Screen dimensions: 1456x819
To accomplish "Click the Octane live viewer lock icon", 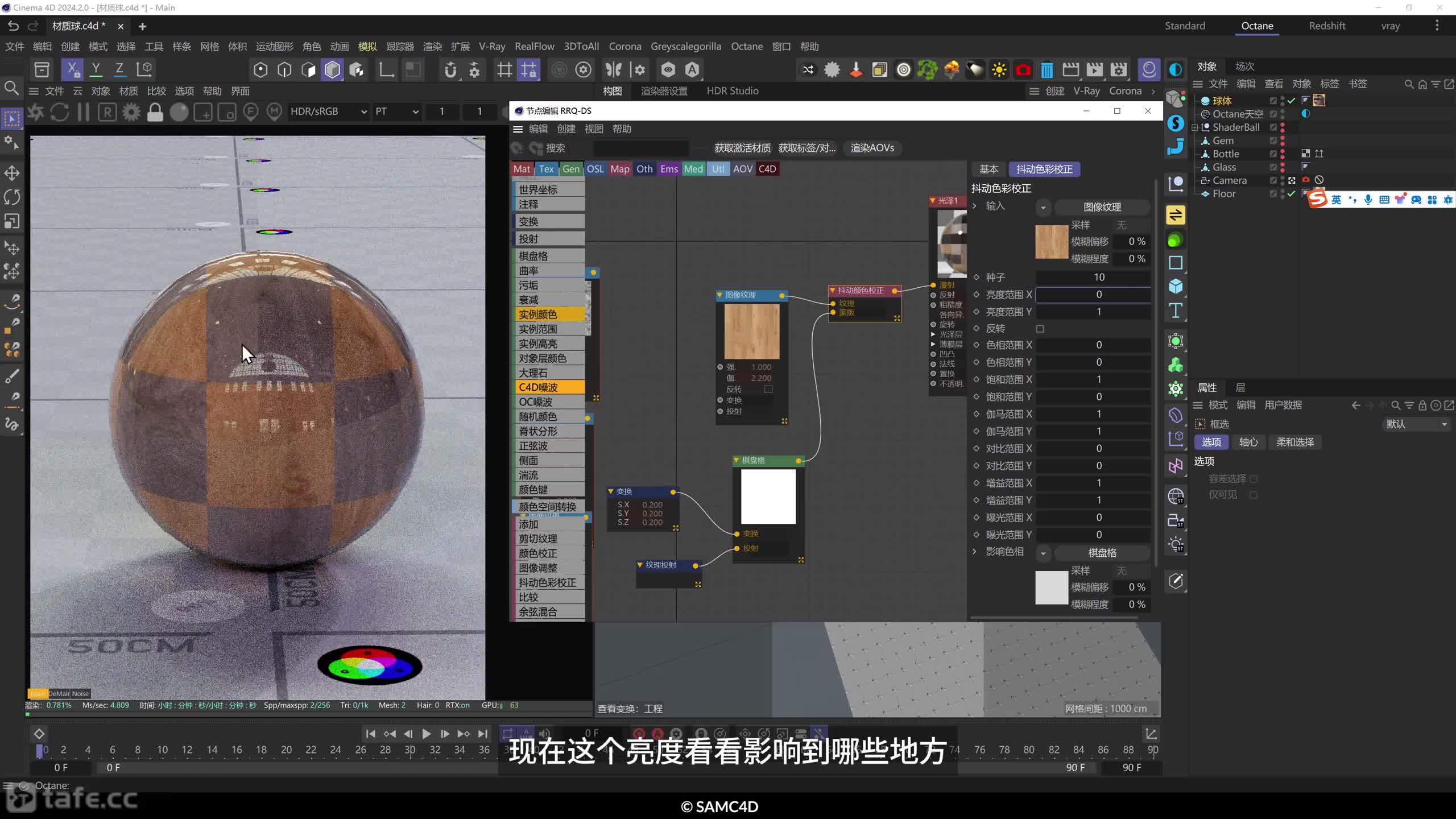I will click(x=155, y=112).
